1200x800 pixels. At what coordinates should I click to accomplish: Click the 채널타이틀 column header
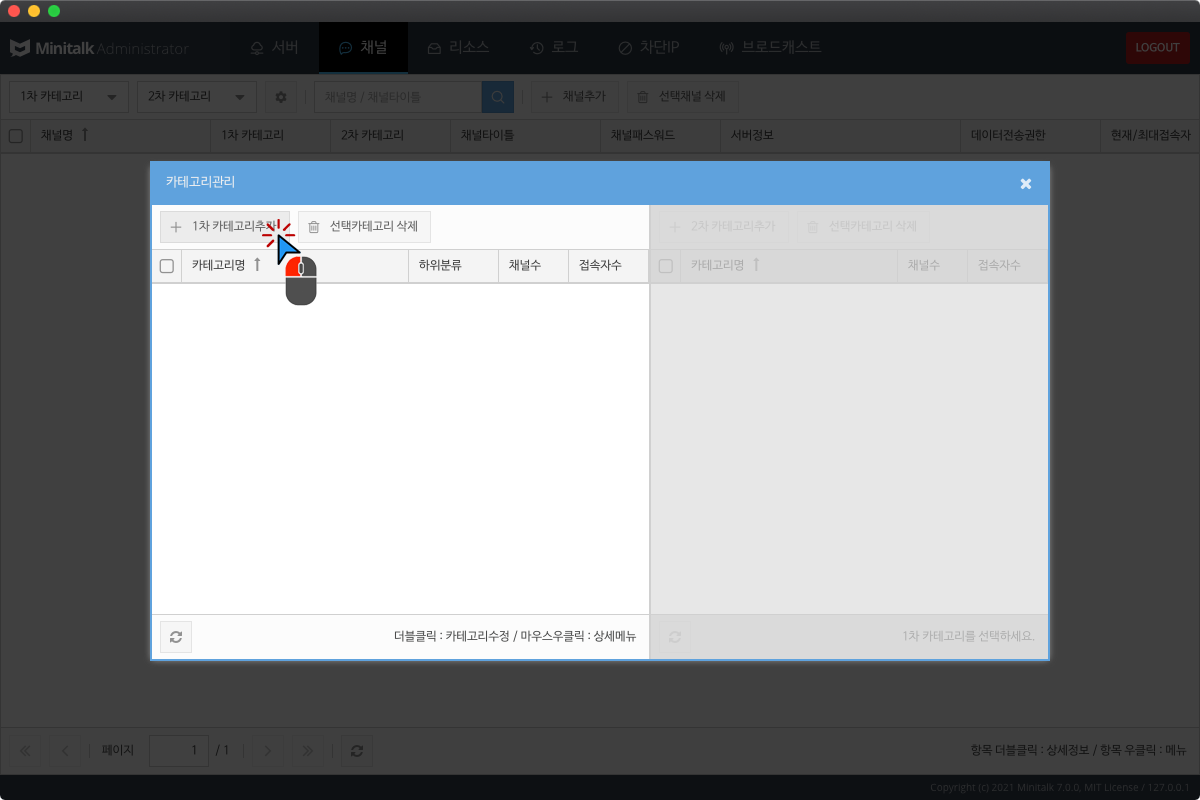525,135
